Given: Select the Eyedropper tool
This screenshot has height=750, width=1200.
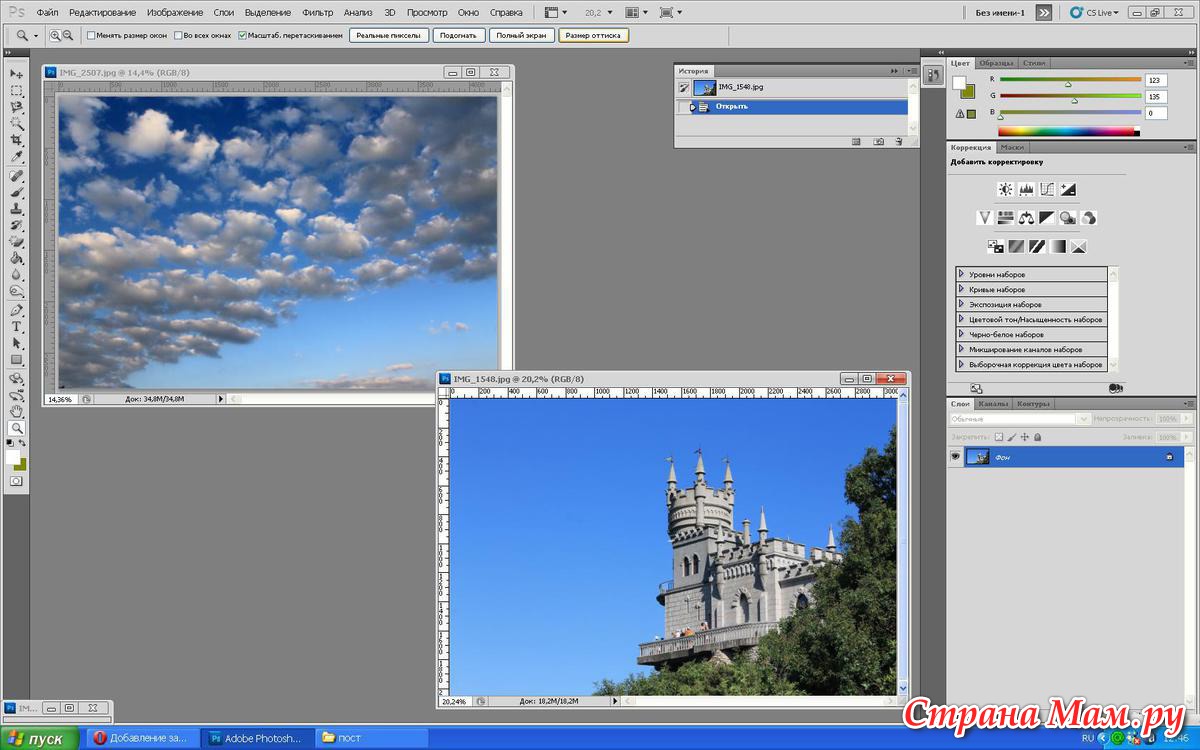Looking at the screenshot, I should coord(16,158).
